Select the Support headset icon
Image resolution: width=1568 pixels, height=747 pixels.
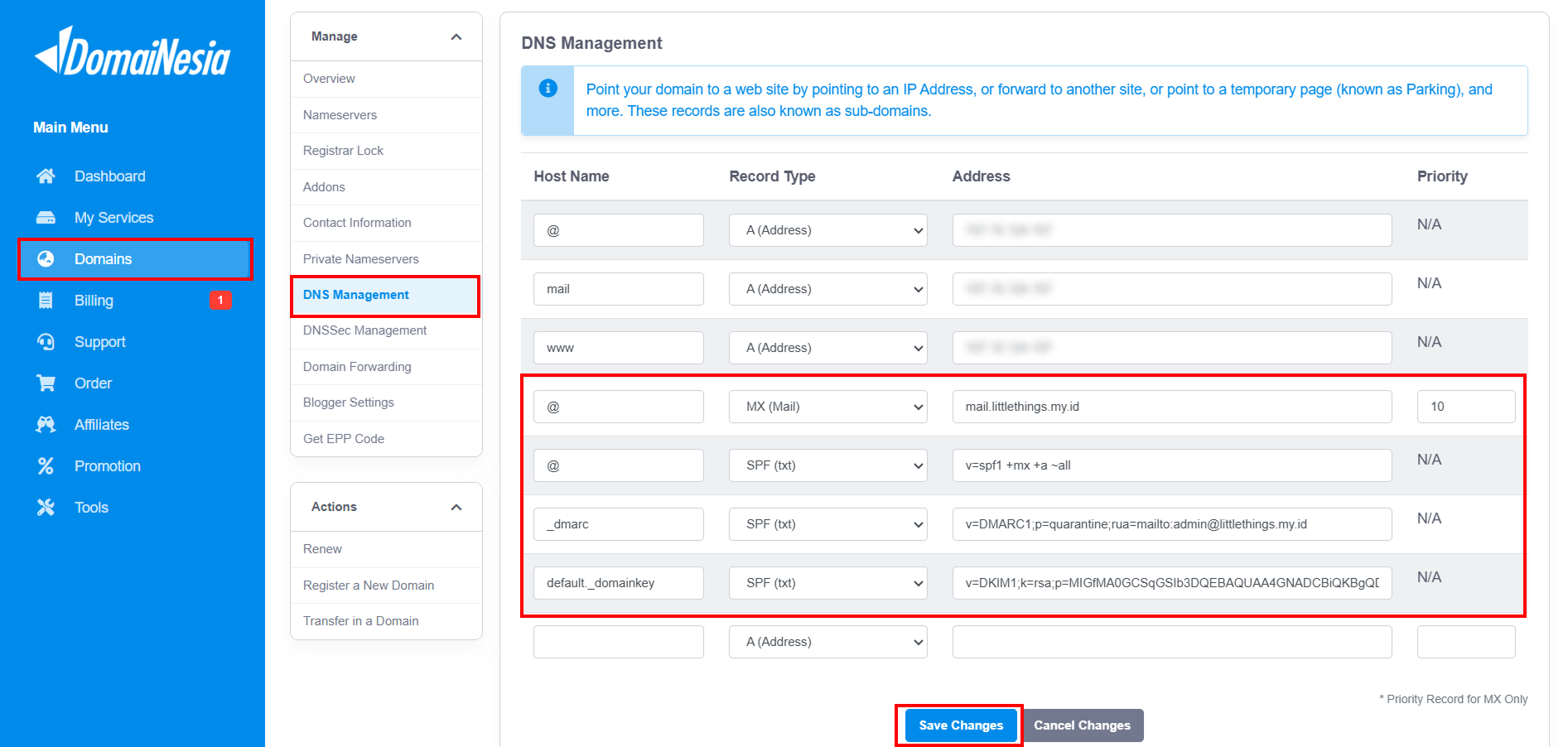click(x=47, y=341)
